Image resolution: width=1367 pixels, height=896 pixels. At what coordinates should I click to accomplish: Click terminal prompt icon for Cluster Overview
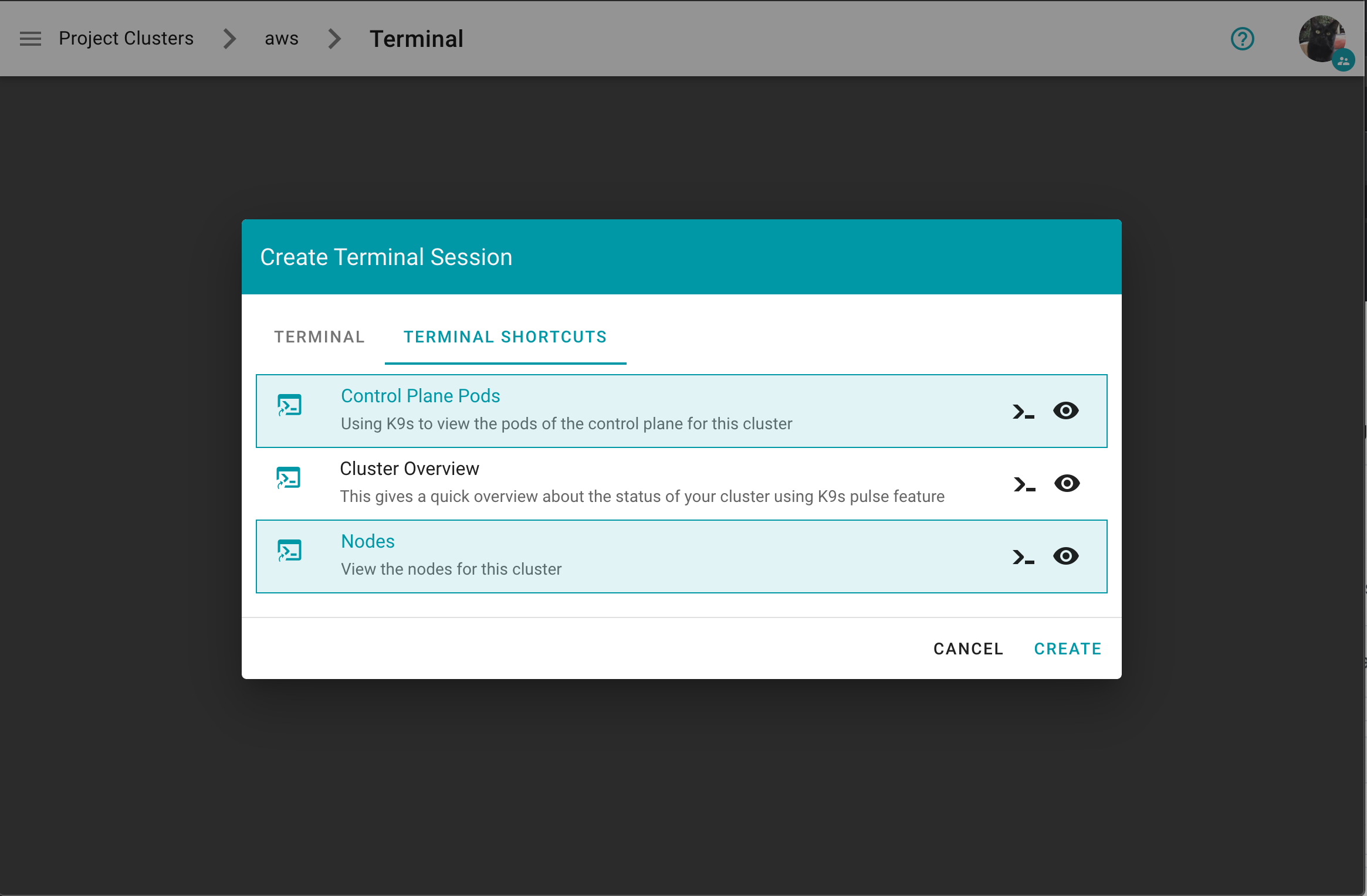coord(1024,484)
